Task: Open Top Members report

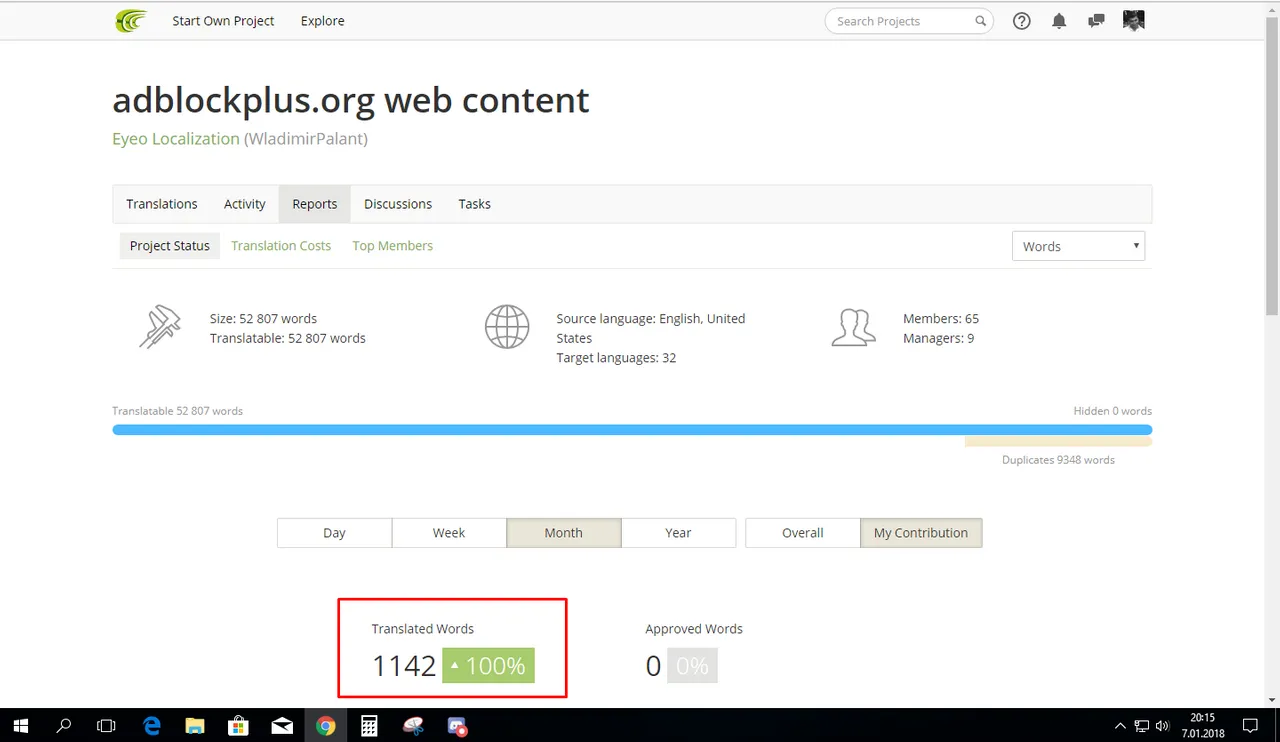Action: (x=392, y=246)
